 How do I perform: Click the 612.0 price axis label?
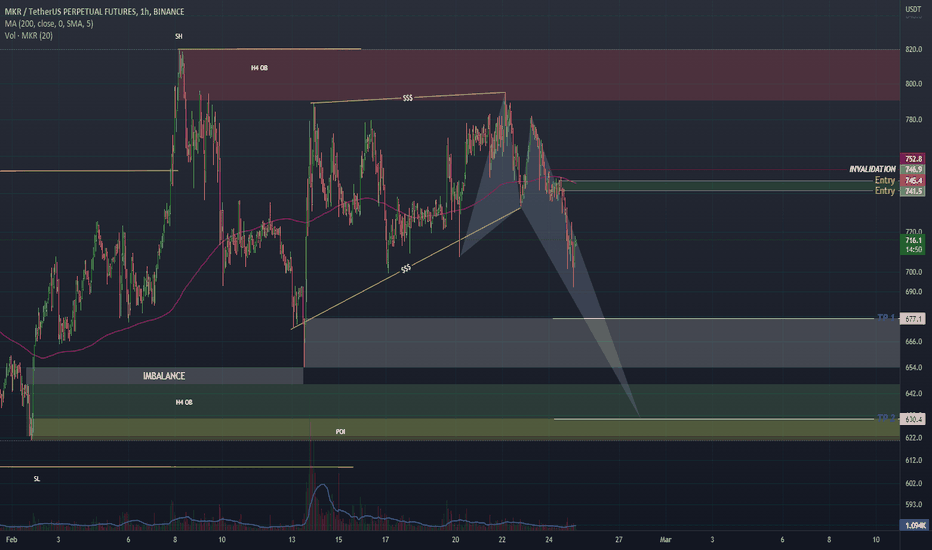tap(914, 460)
